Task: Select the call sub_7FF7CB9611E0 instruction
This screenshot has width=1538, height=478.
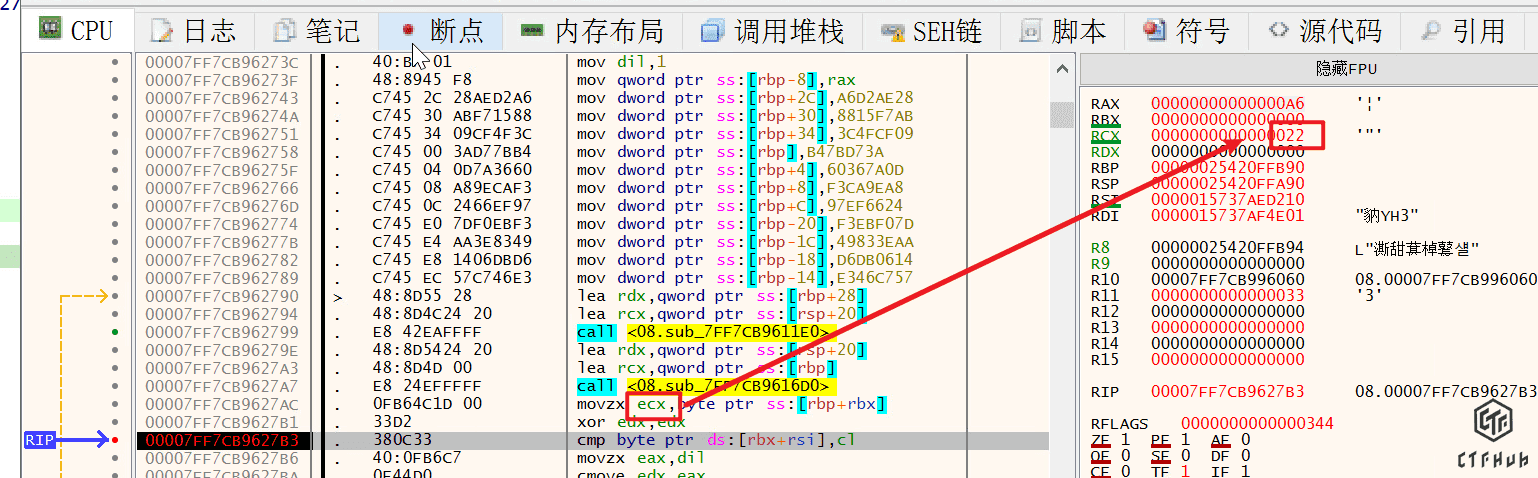Action: click(706, 332)
